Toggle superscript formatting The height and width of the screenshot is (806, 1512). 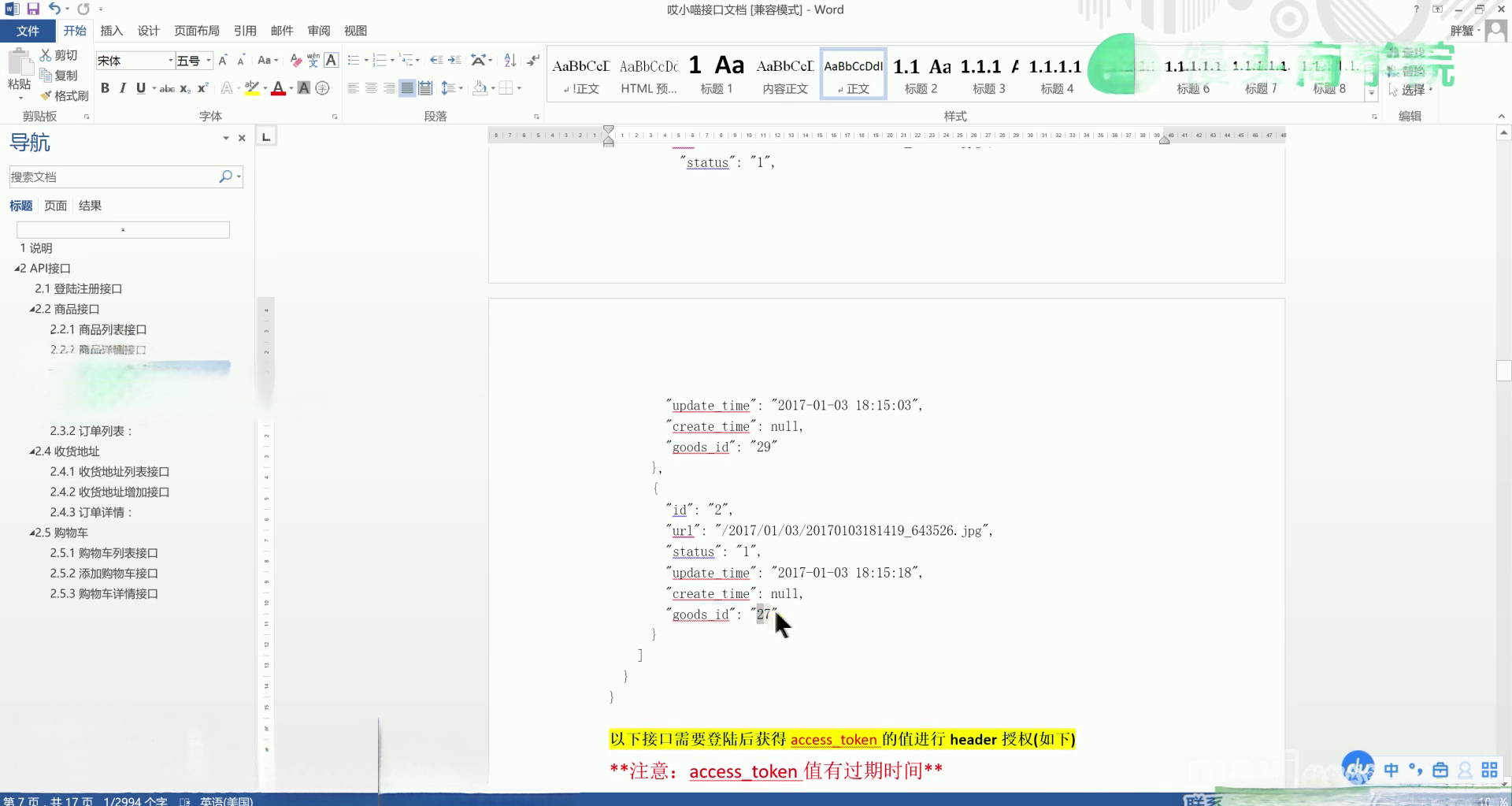click(x=203, y=88)
